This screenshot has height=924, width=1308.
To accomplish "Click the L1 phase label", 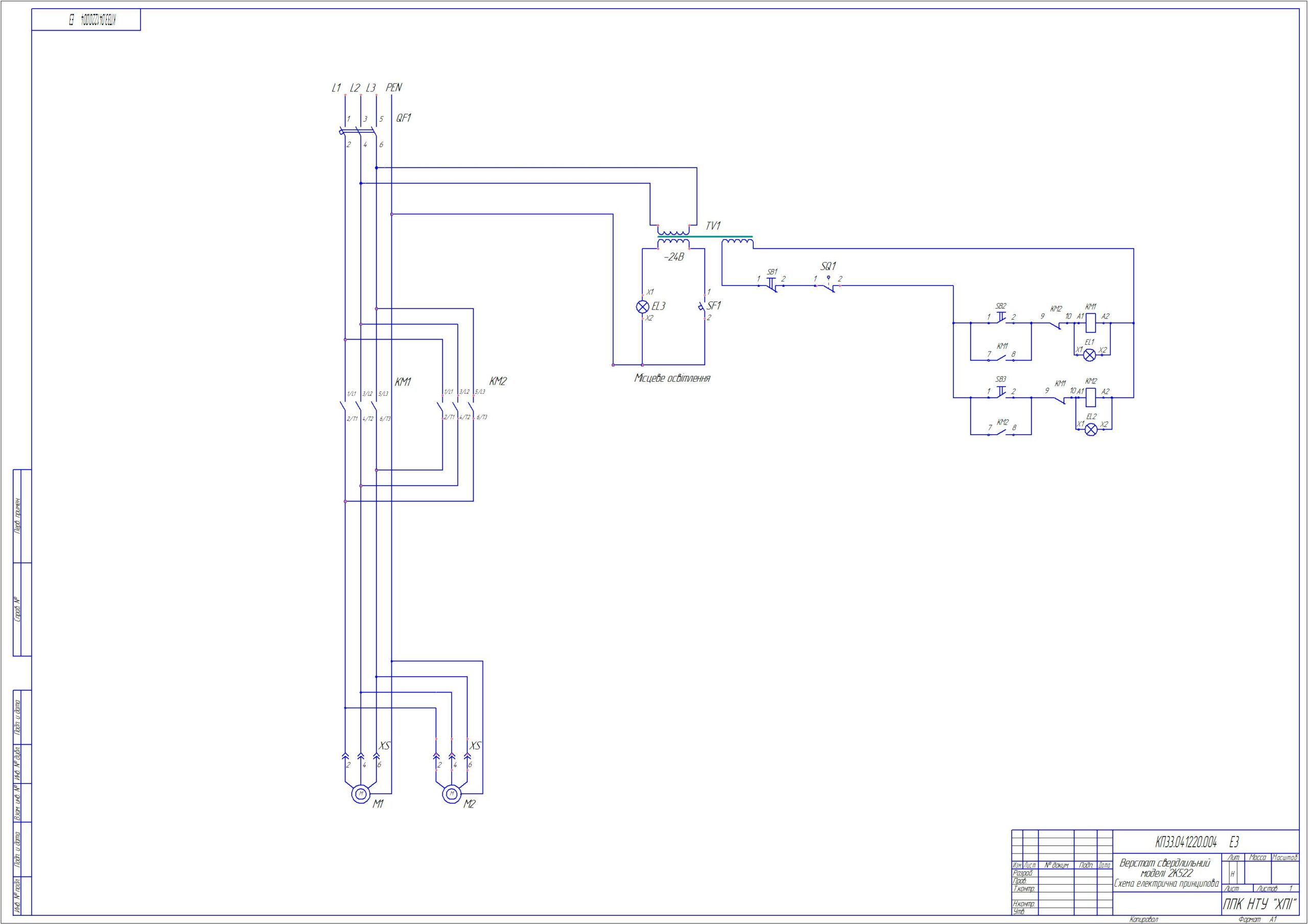I will pyautogui.click(x=336, y=88).
